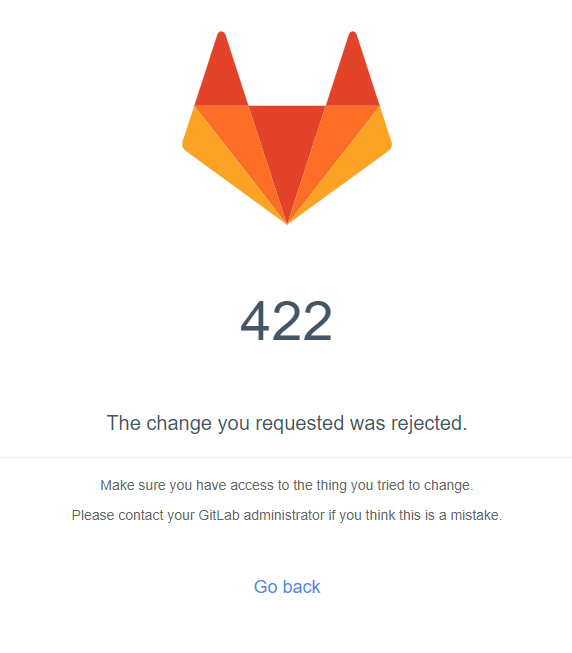This screenshot has height=653, width=572.
Task: Click the word "GitLab" in the message
Action: pyautogui.click(x=219, y=515)
